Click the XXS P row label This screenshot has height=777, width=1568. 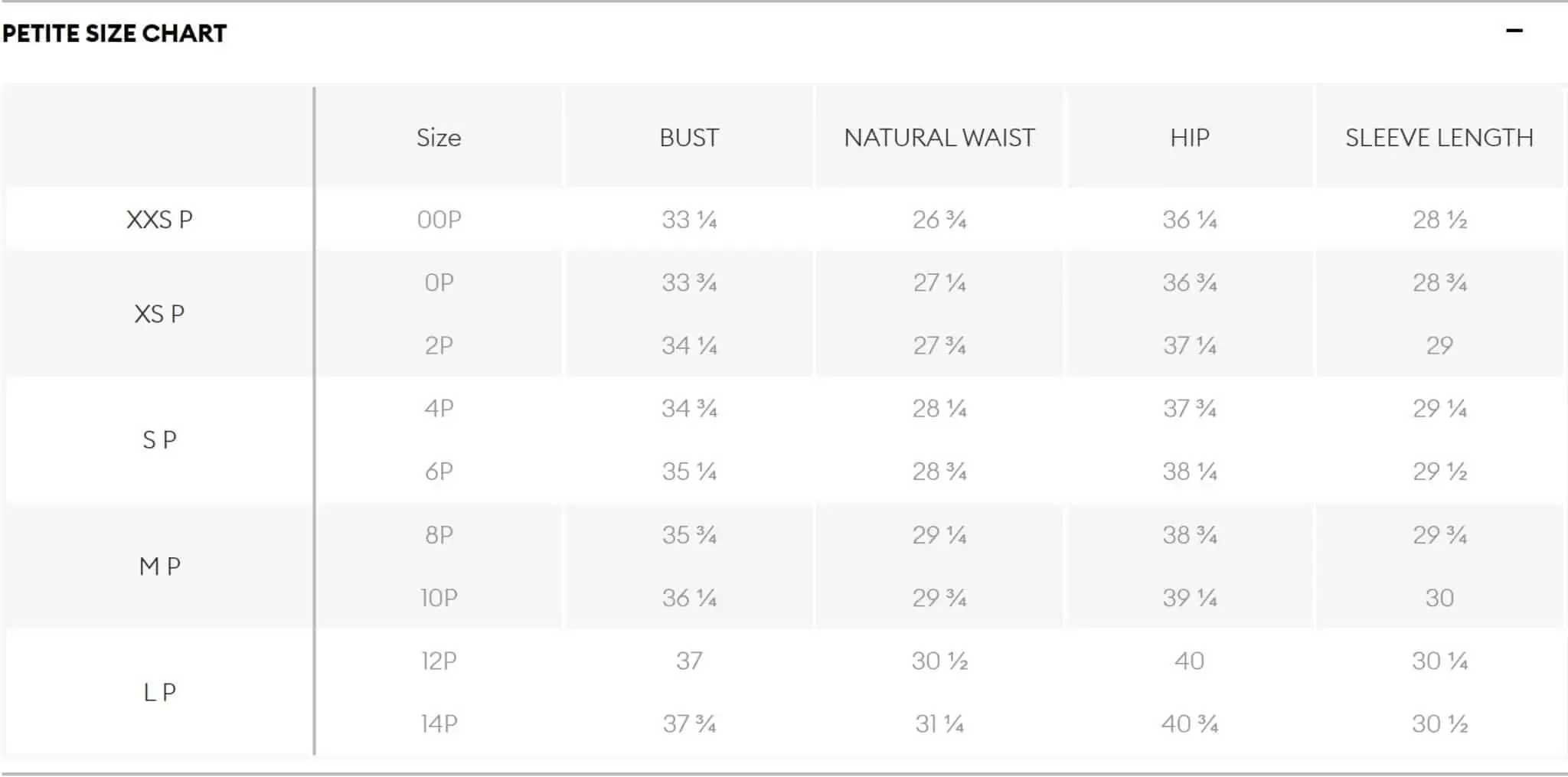(159, 220)
